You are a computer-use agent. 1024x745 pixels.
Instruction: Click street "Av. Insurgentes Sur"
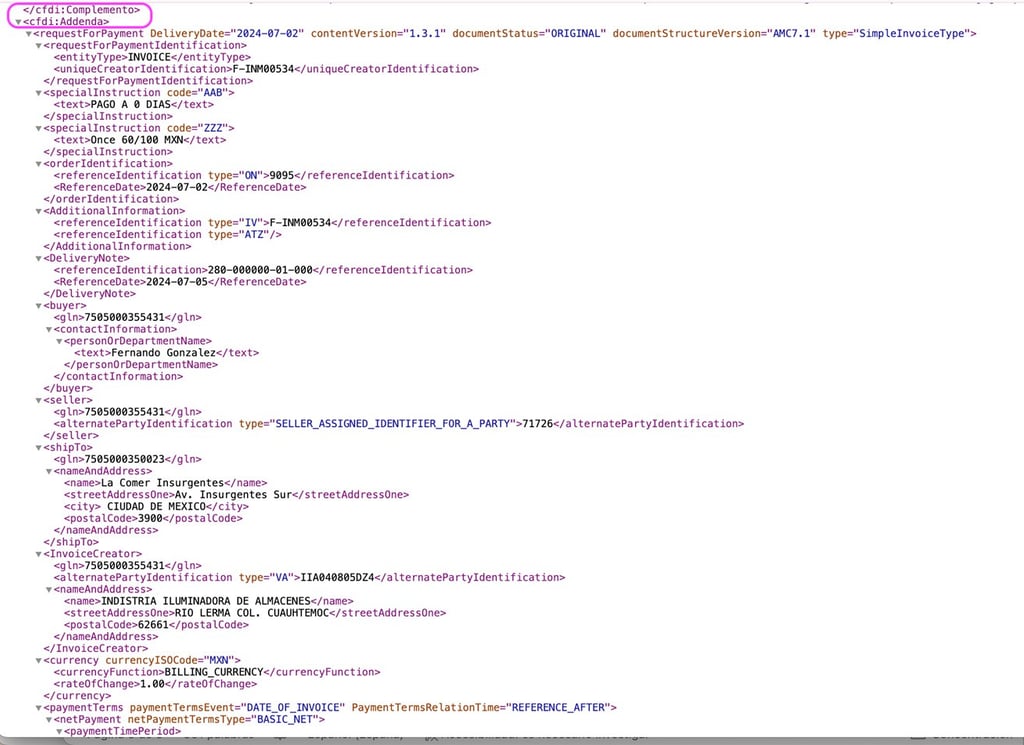pyautogui.click(x=233, y=495)
